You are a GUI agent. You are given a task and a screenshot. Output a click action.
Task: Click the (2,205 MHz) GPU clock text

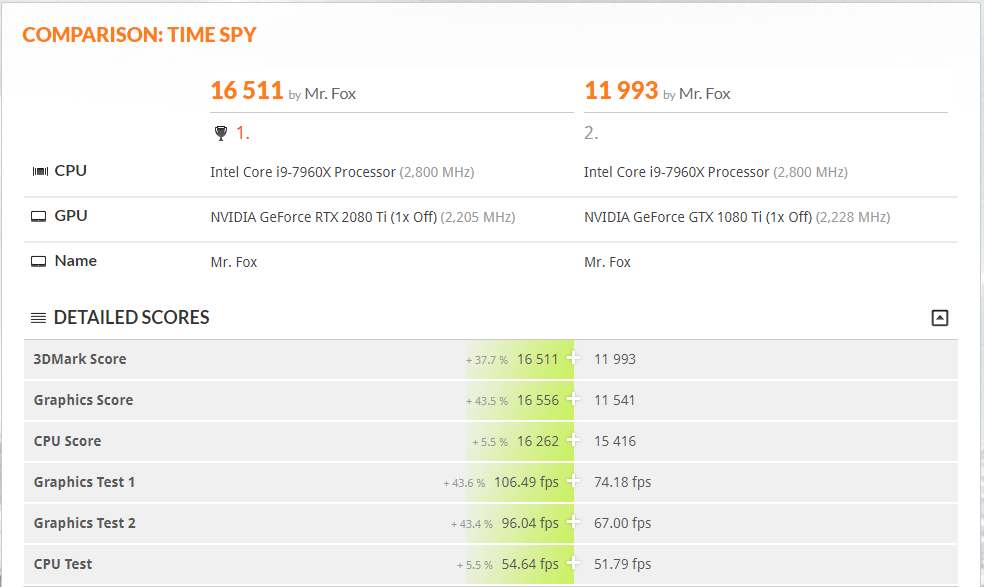tap(478, 217)
